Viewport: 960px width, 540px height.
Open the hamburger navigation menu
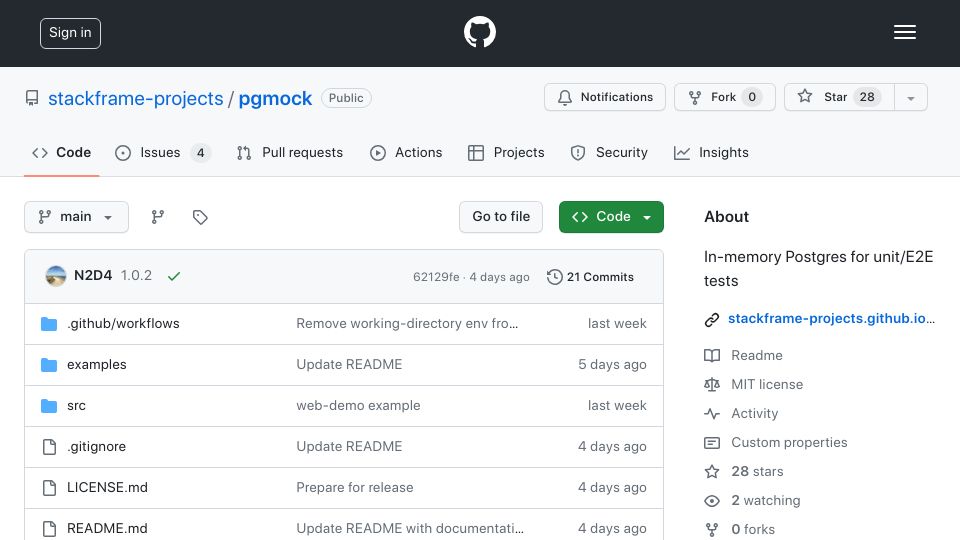pos(904,32)
